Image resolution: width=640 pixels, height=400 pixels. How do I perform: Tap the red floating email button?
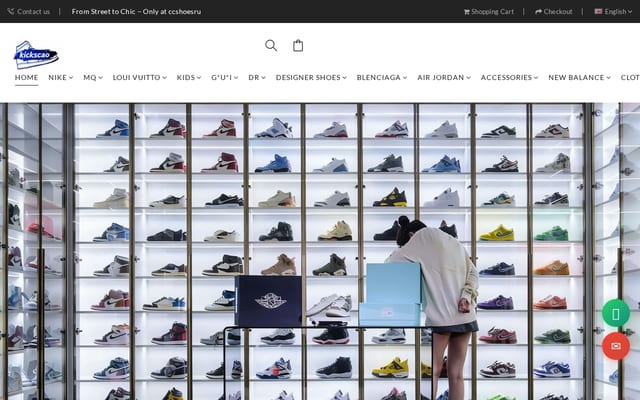(x=616, y=346)
